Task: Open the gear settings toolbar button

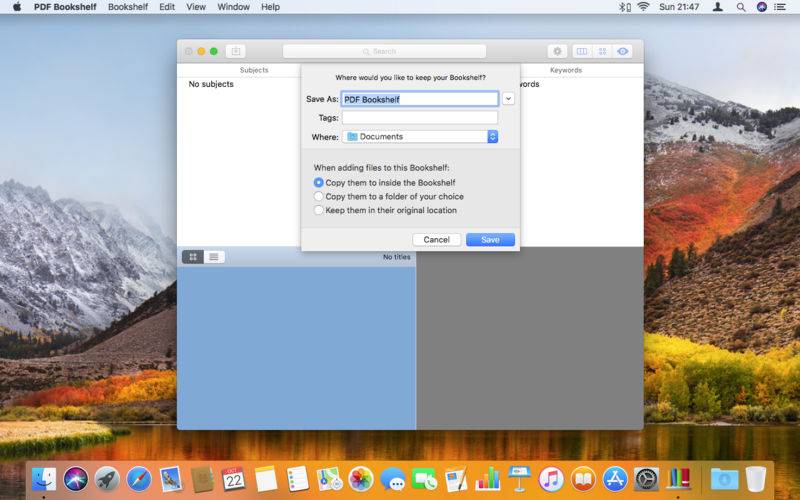Action: 557,51
